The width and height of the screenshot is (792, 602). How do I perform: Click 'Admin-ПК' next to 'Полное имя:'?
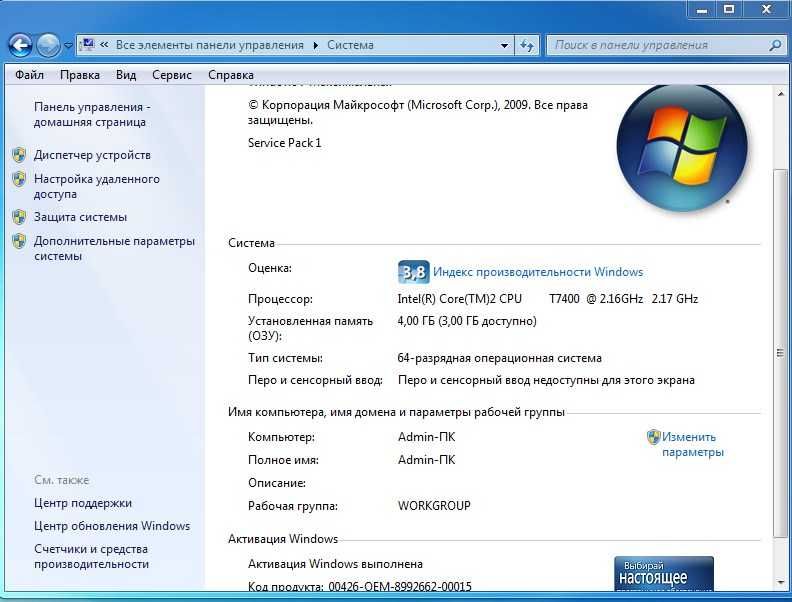pyautogui.click(x=426, y=460)
